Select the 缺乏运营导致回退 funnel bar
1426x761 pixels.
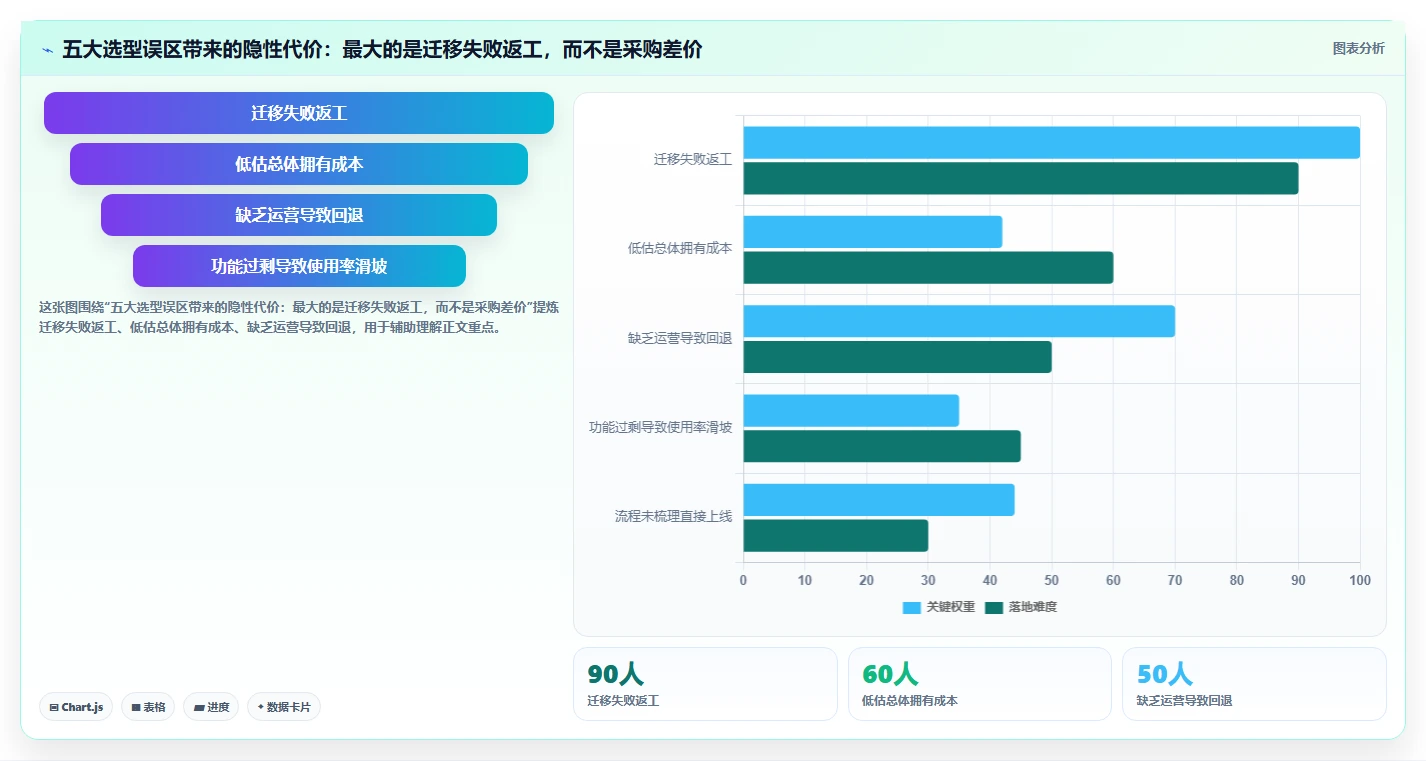[299, 215]
